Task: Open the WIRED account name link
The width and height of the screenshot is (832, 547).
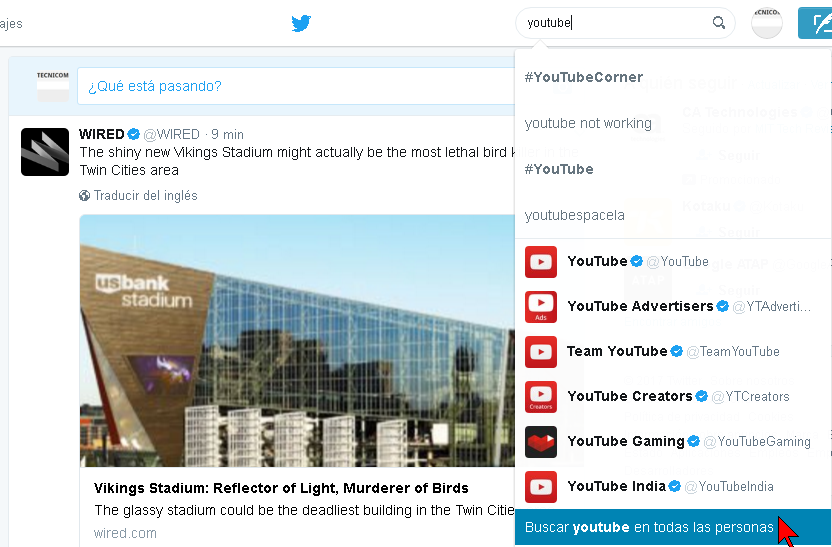Action: [x=102, y=134]
